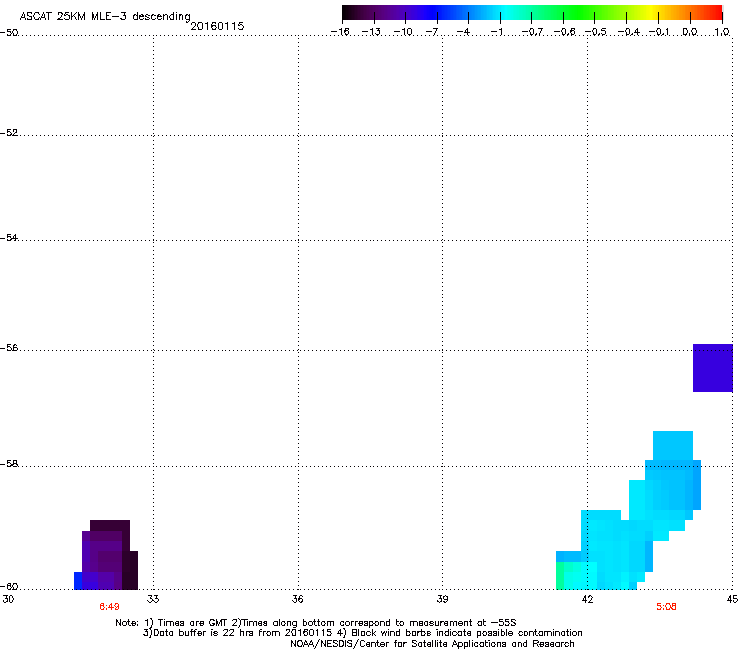The width and height of the screenshot is (740, 650).
Task: Click the color bar label "-0.5"
Action: (x=596, y=32)
